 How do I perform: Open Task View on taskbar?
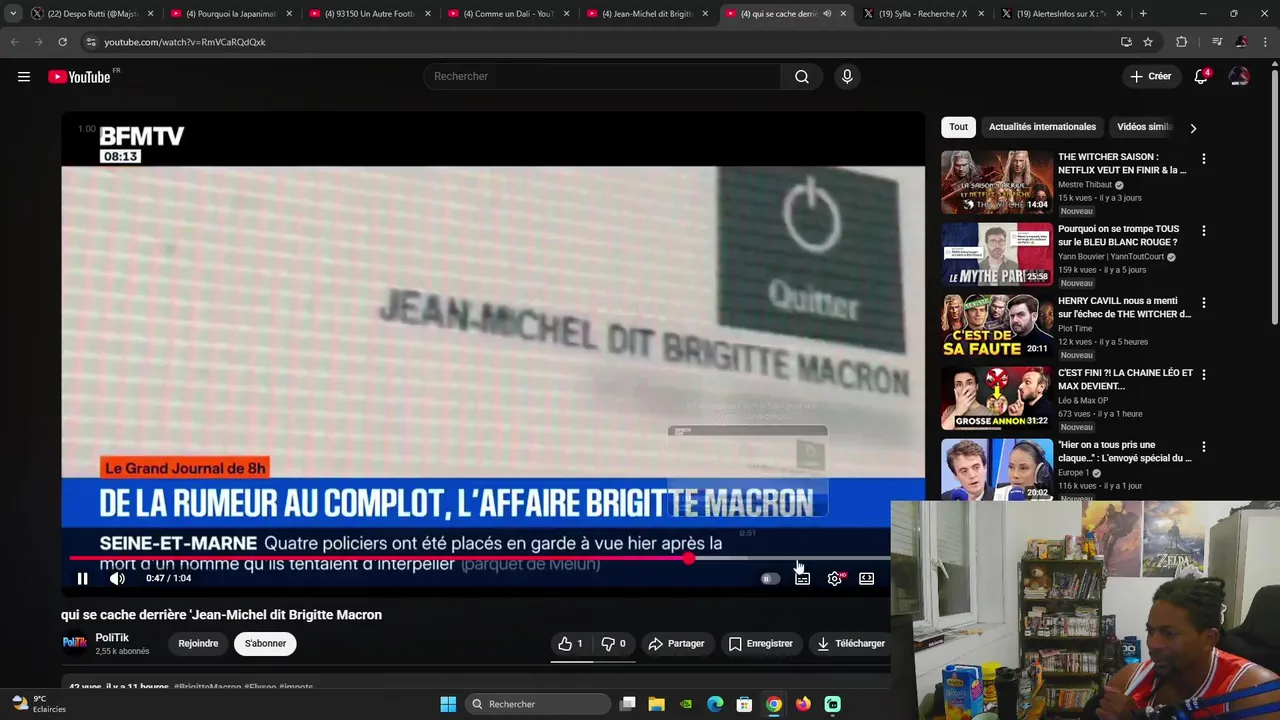click(x=627, y=704)
